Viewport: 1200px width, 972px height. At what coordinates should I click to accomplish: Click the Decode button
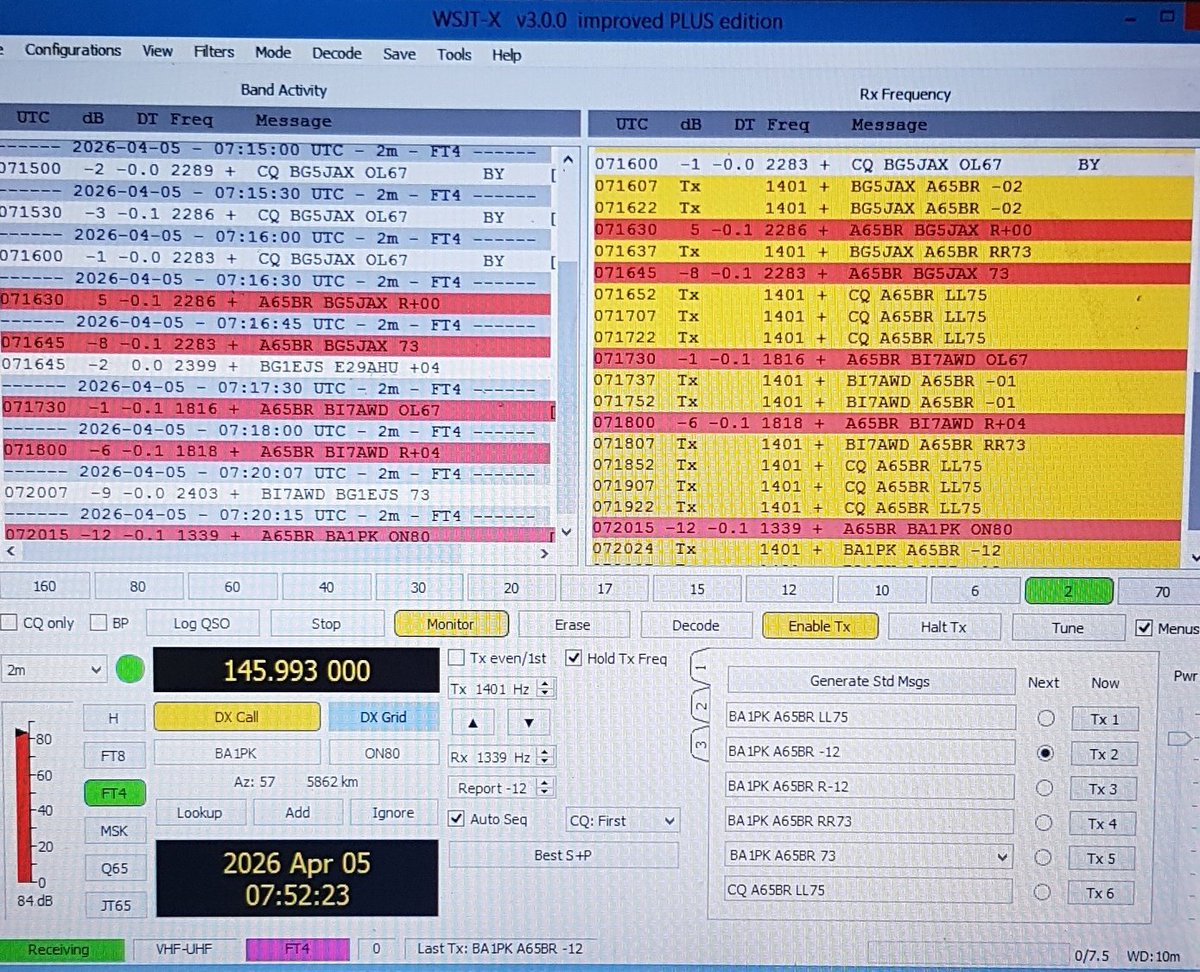click(696, 625)
